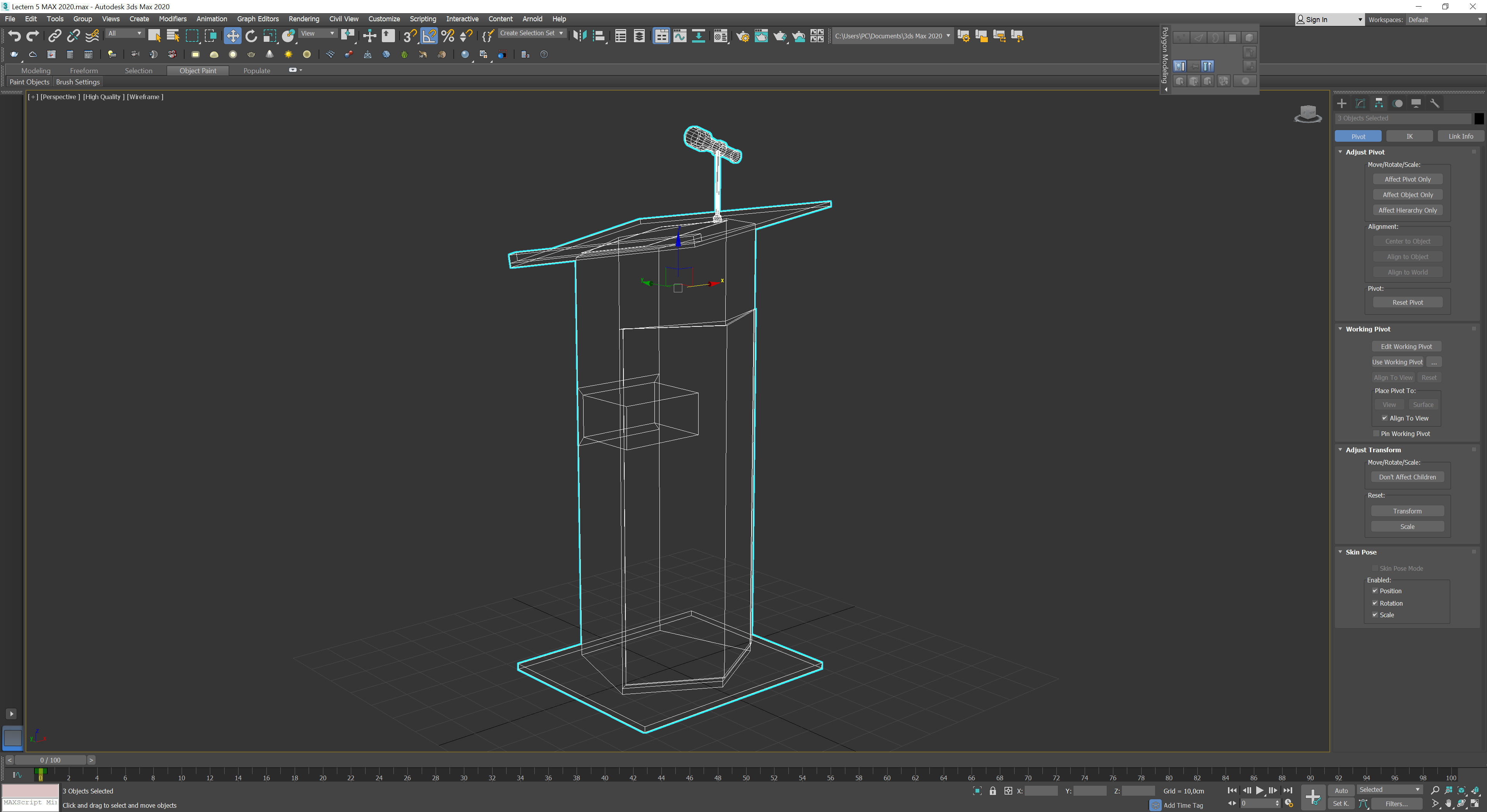Switch to the Populate ribbon tab

(x=257, y=70)
